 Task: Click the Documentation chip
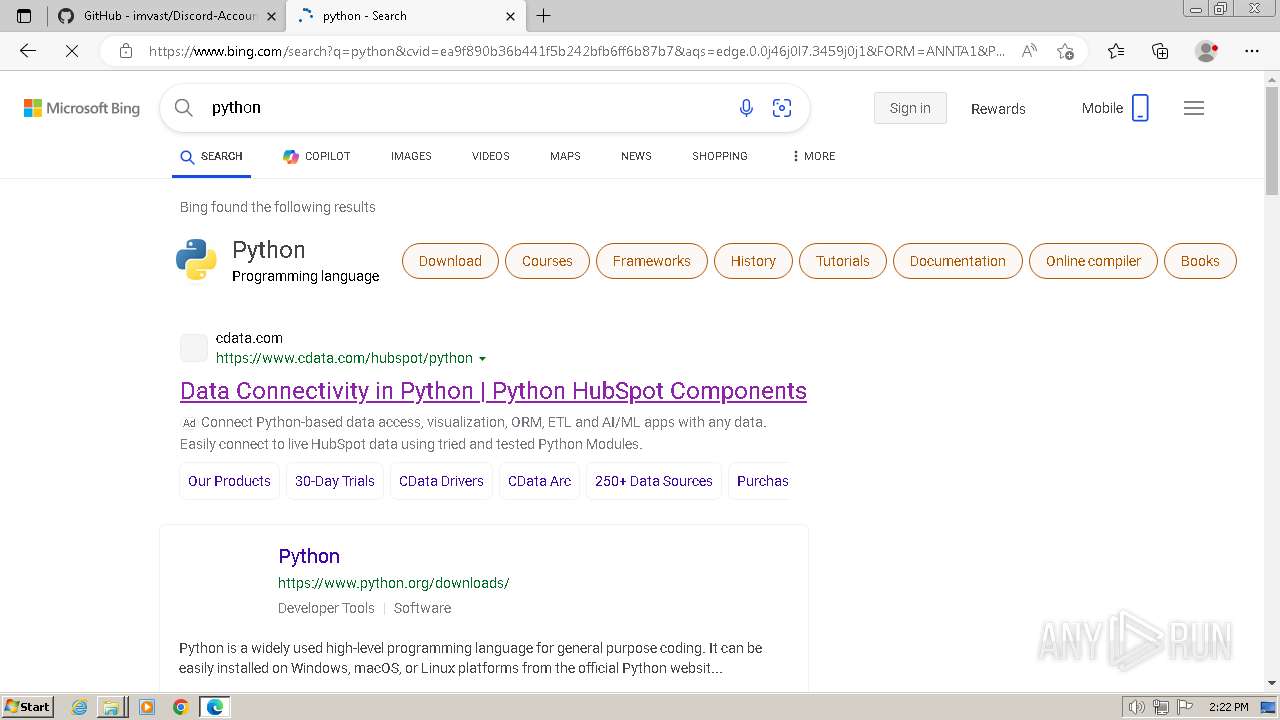(x=958, y=261)
